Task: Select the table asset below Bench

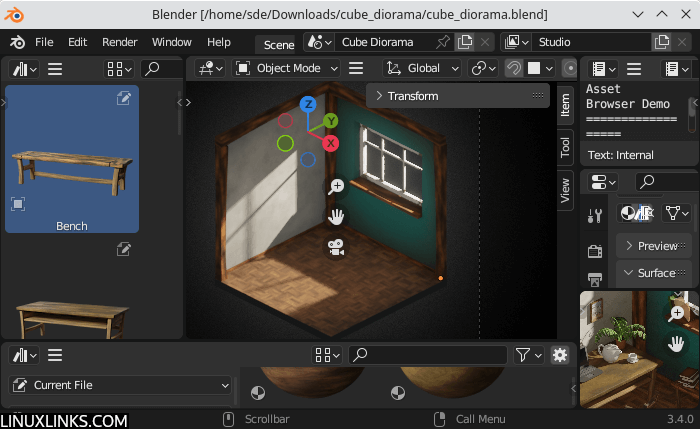Action: point(72,290)
